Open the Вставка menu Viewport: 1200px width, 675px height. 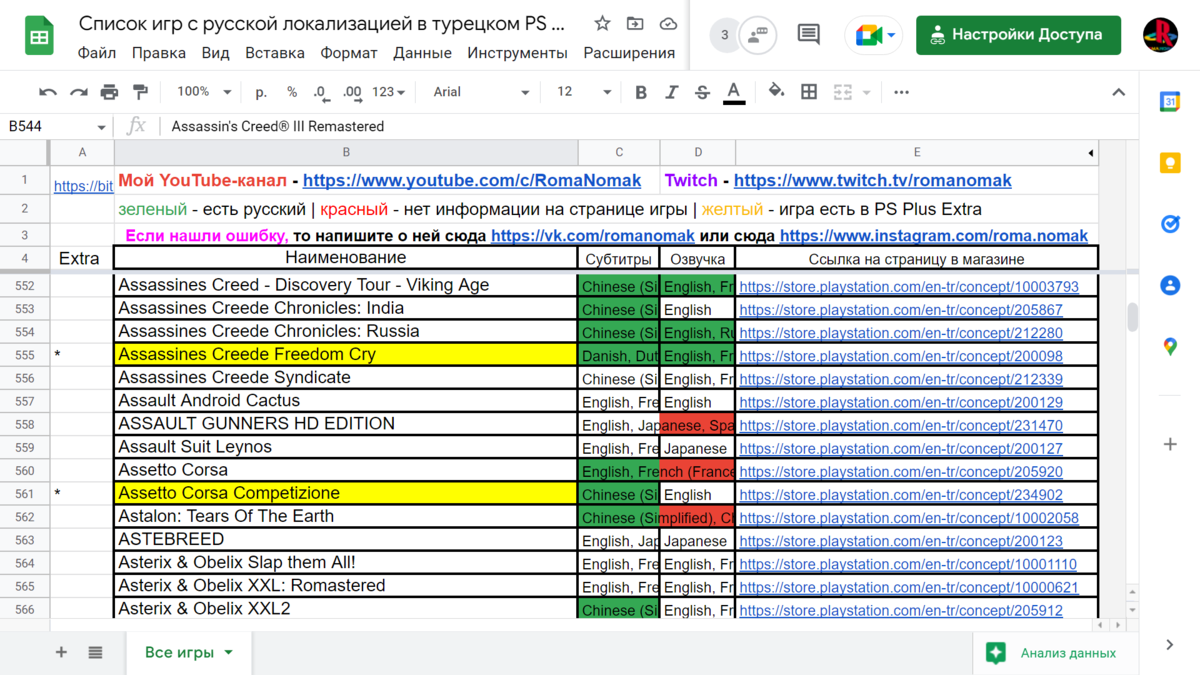[275, 53]
